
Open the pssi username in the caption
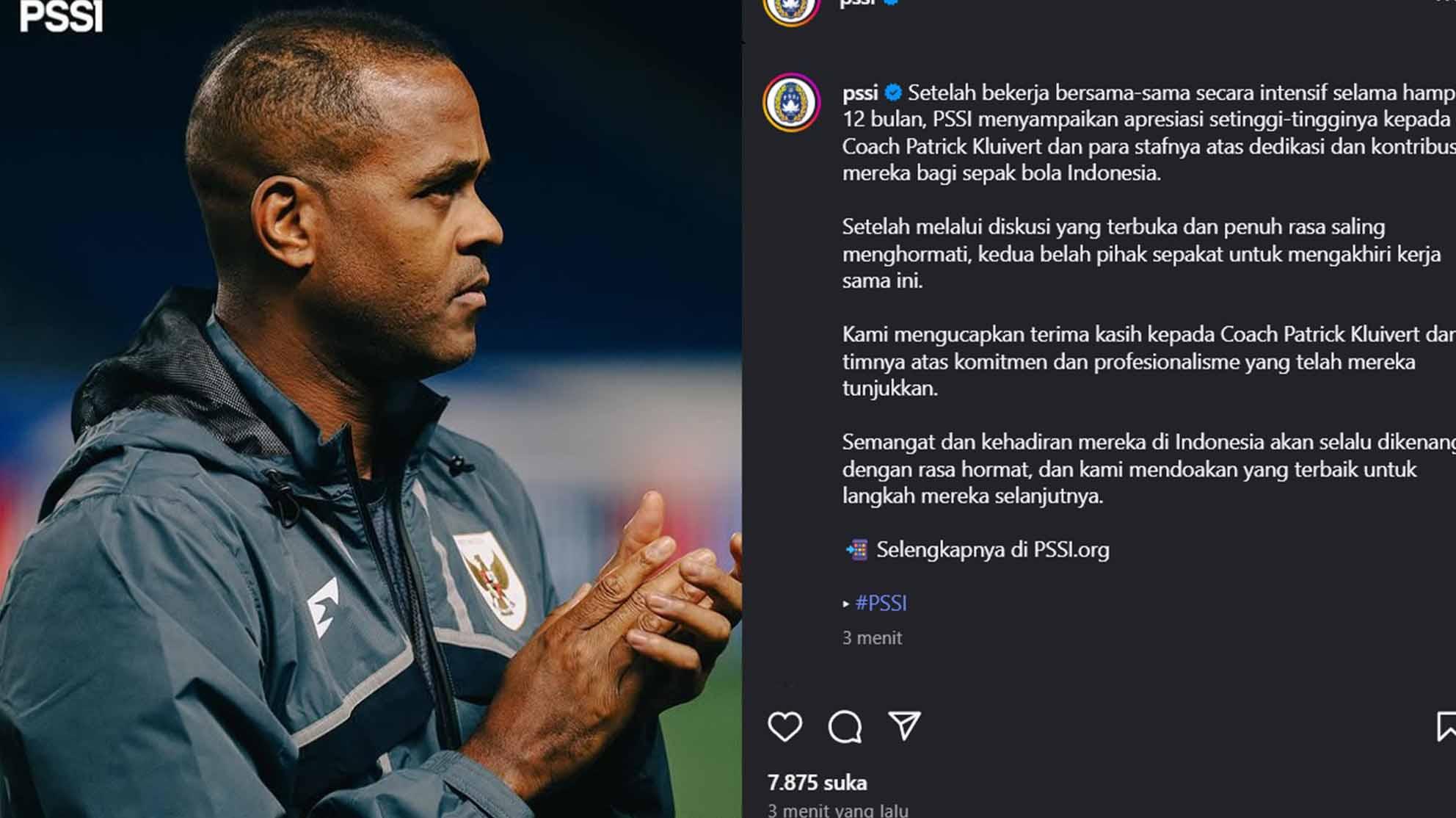click(860, 93)
